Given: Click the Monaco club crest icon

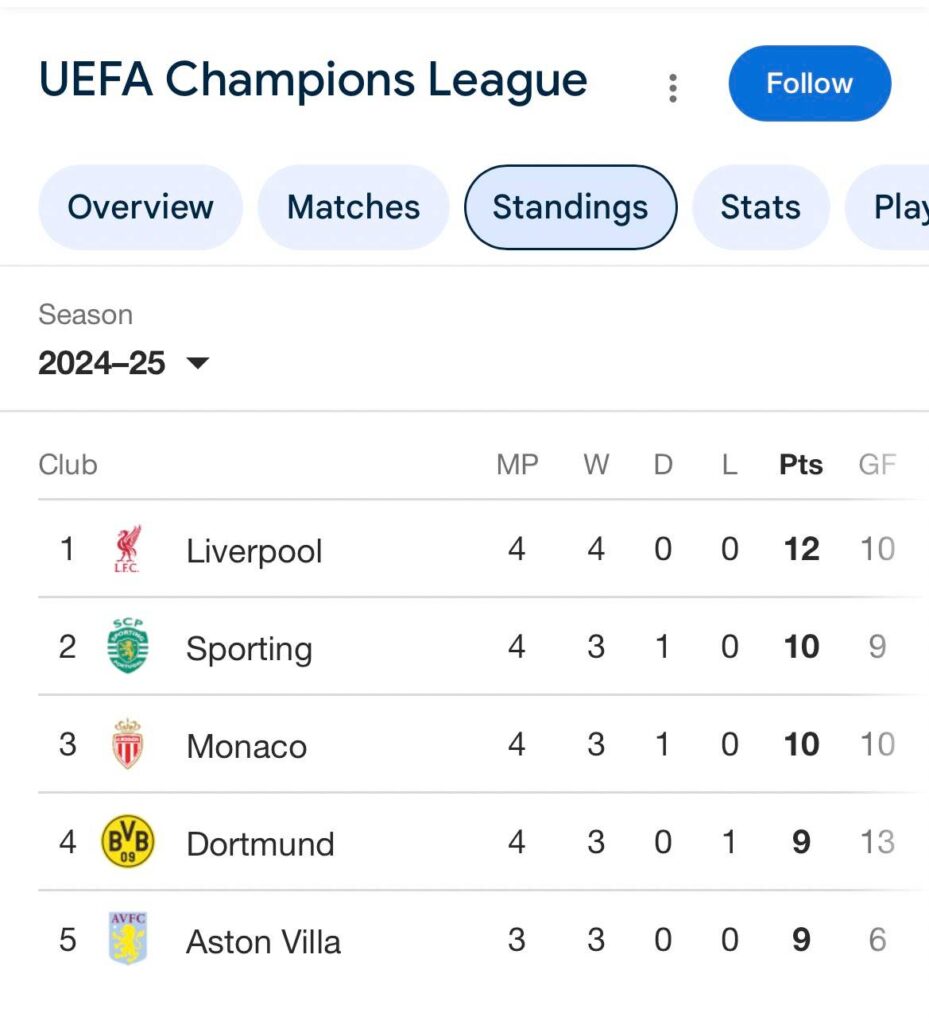Looking at the screenshot, I should [x=128, y=744].
